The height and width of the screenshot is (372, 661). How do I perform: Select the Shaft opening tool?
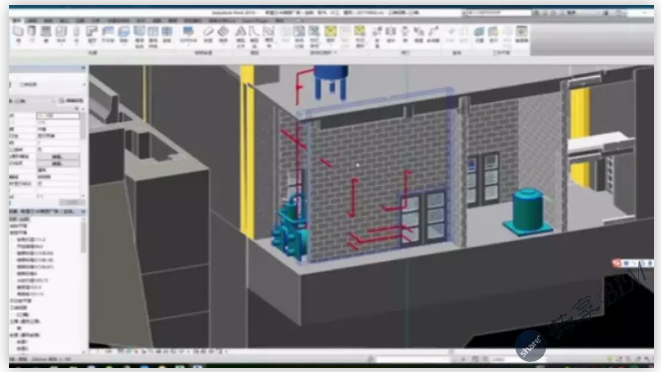coord(391,35)
